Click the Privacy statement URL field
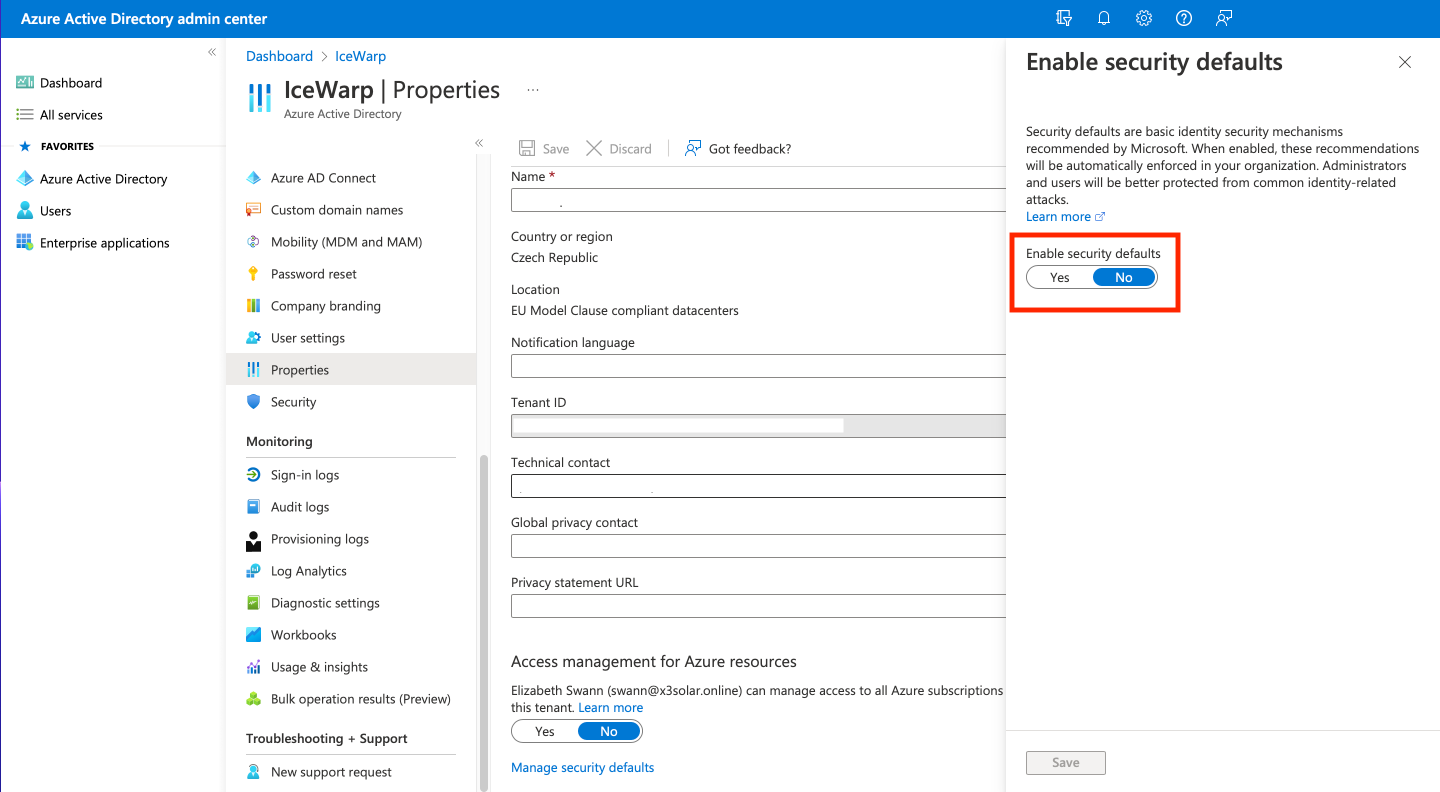The image size is (1440, 792). (758, 606)
